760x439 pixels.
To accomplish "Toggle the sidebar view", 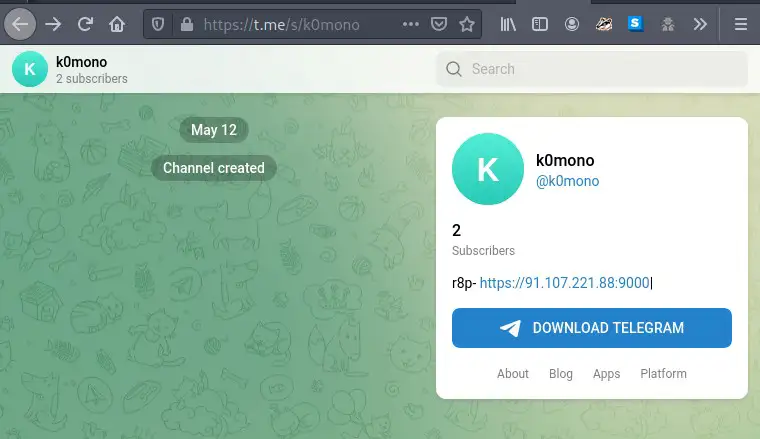I will tap(539, 23).
